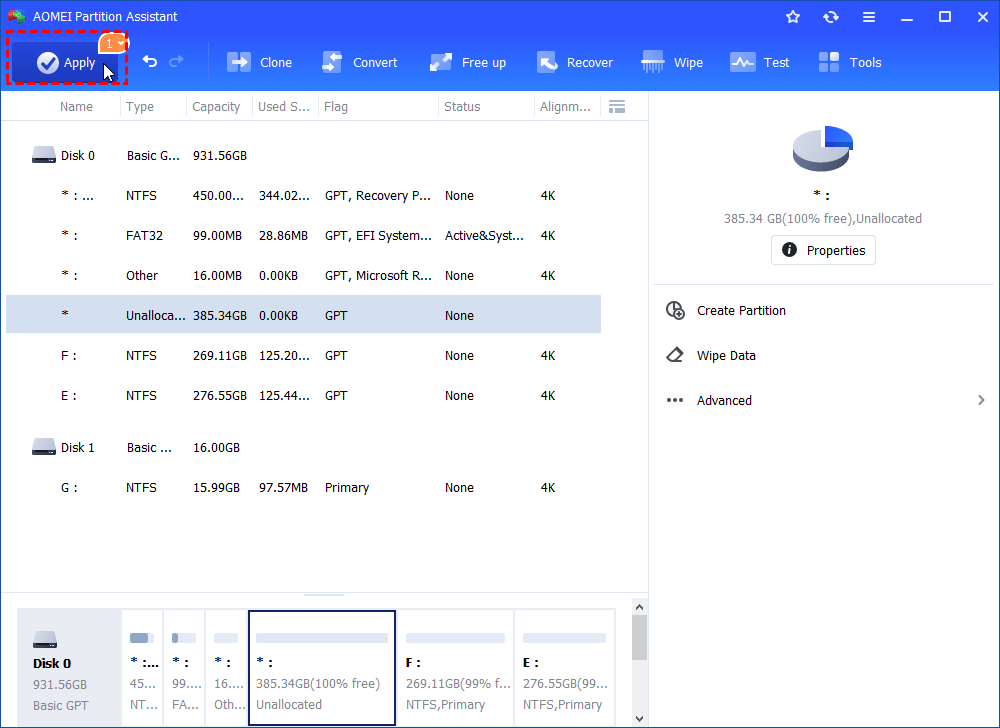Click the 931.56GB capacity of Disk 0
Screen dimensions: 1000x728
[x=220, y=156]
